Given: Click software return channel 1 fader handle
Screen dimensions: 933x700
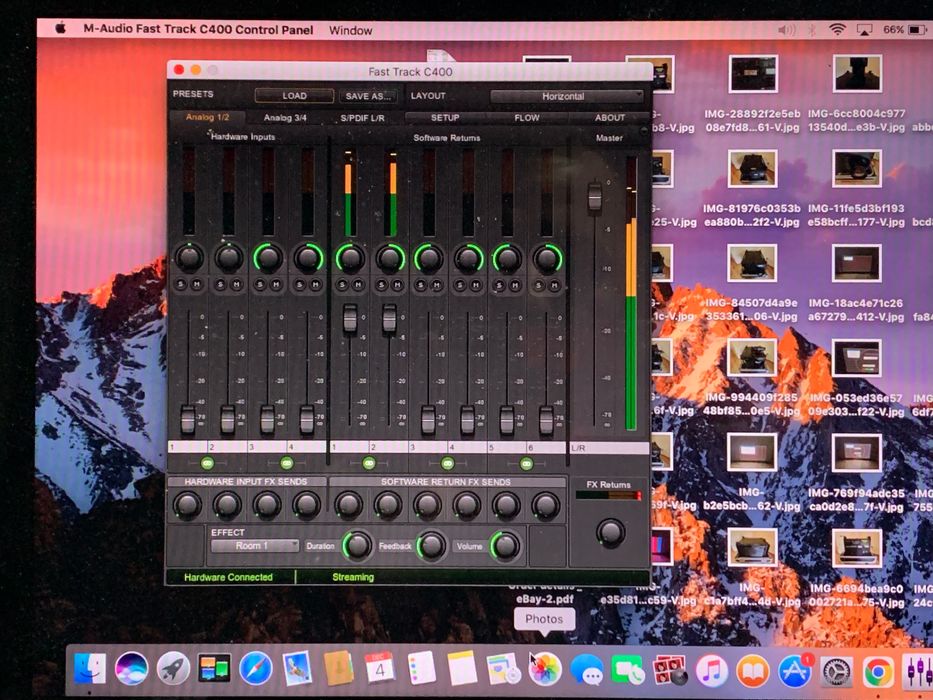Looking at the screenshot, I should 350,318.
